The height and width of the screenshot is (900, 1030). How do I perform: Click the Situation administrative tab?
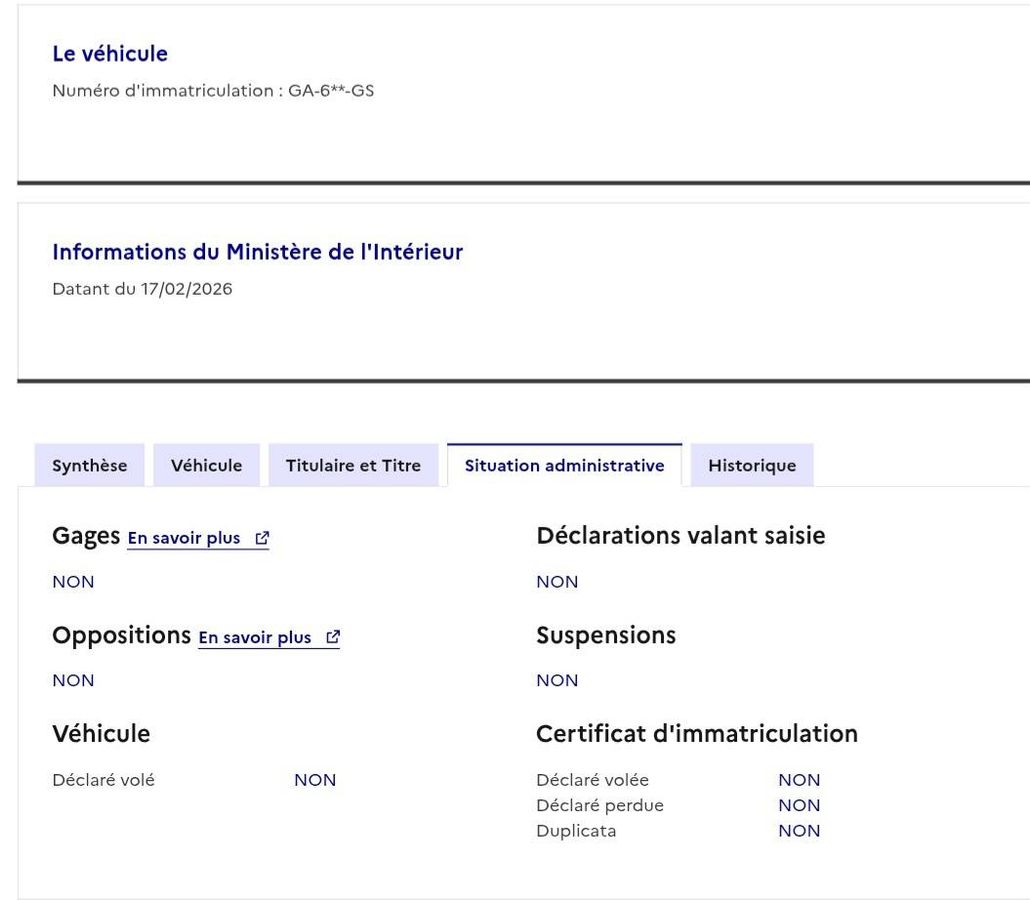564,465
